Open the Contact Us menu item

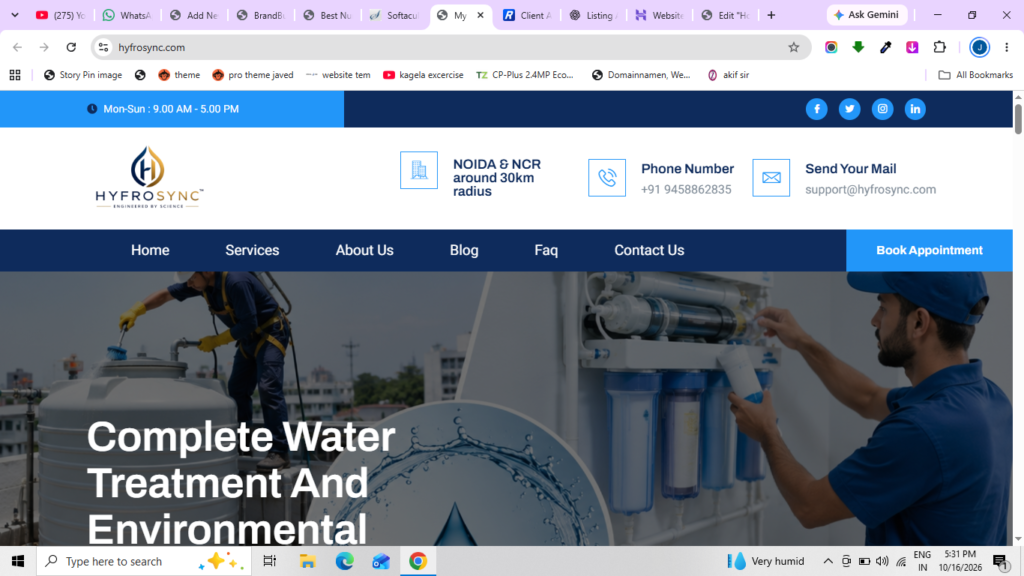coord(649,250)
